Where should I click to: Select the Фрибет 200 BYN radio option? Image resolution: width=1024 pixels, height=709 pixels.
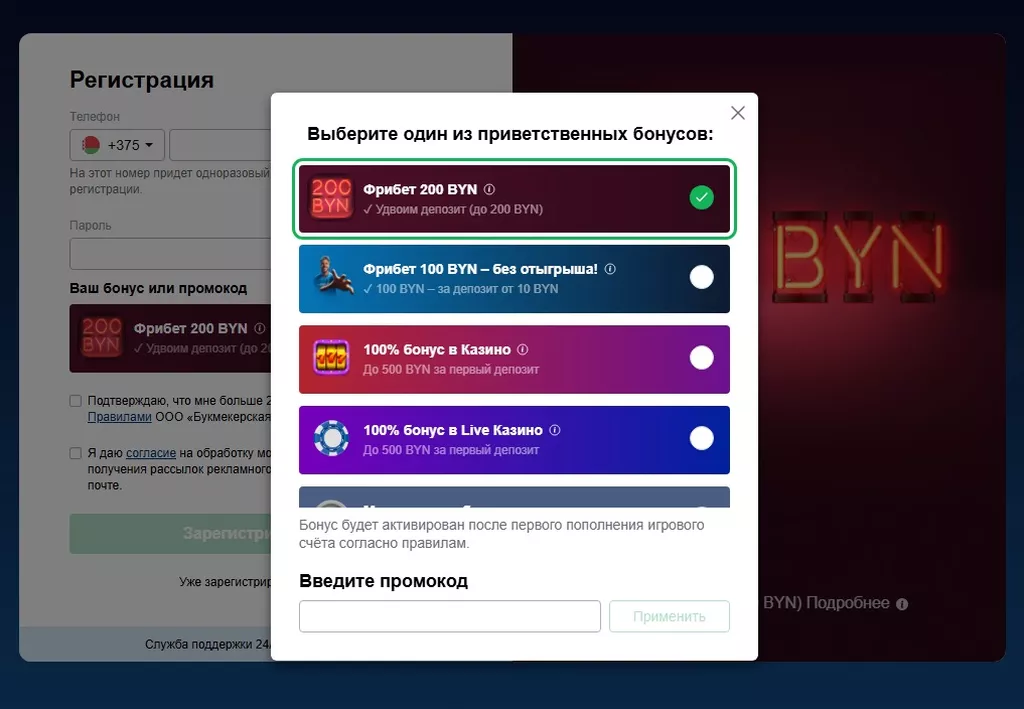pos(702,197)
